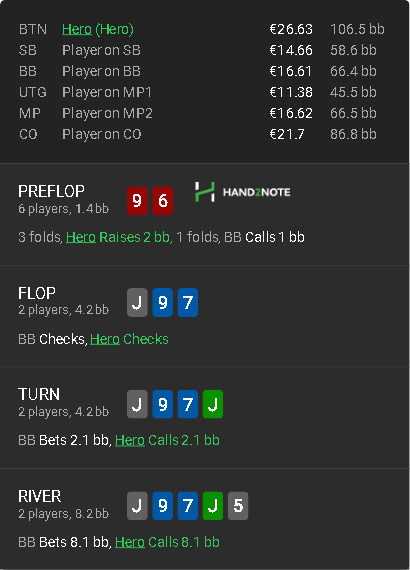The height and width of the screenshot is (570, 410).
Task: Click Hero link in turn action line
Action: click(x=130, y=441)
